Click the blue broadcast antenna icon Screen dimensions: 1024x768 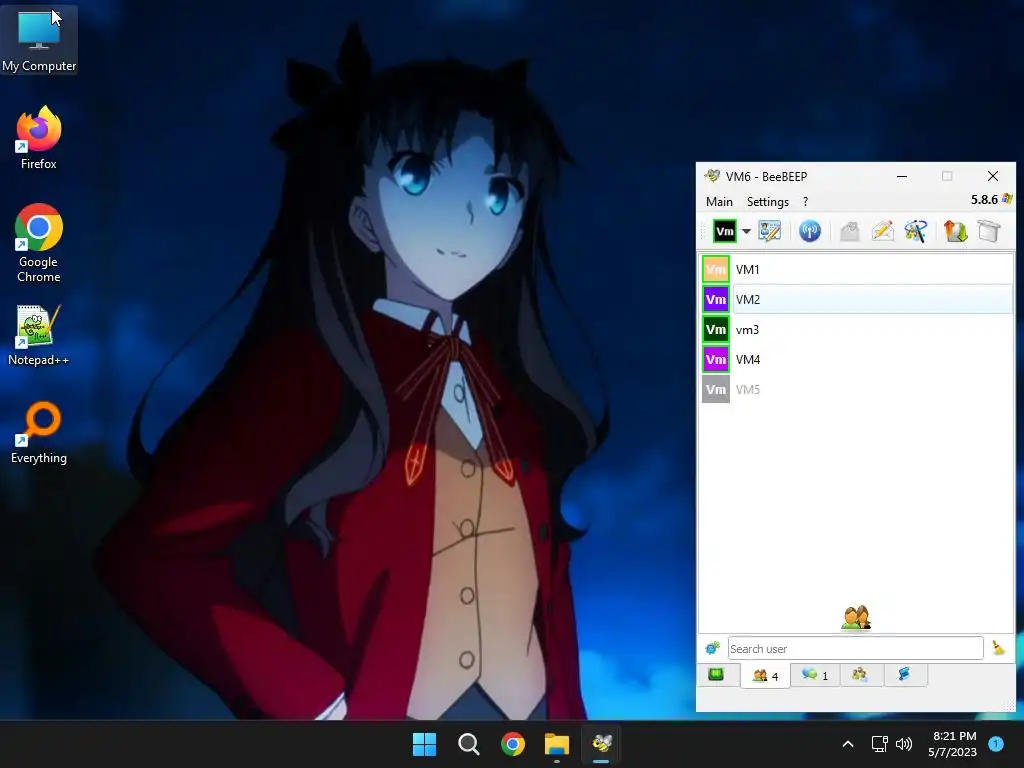click(810, 231)
